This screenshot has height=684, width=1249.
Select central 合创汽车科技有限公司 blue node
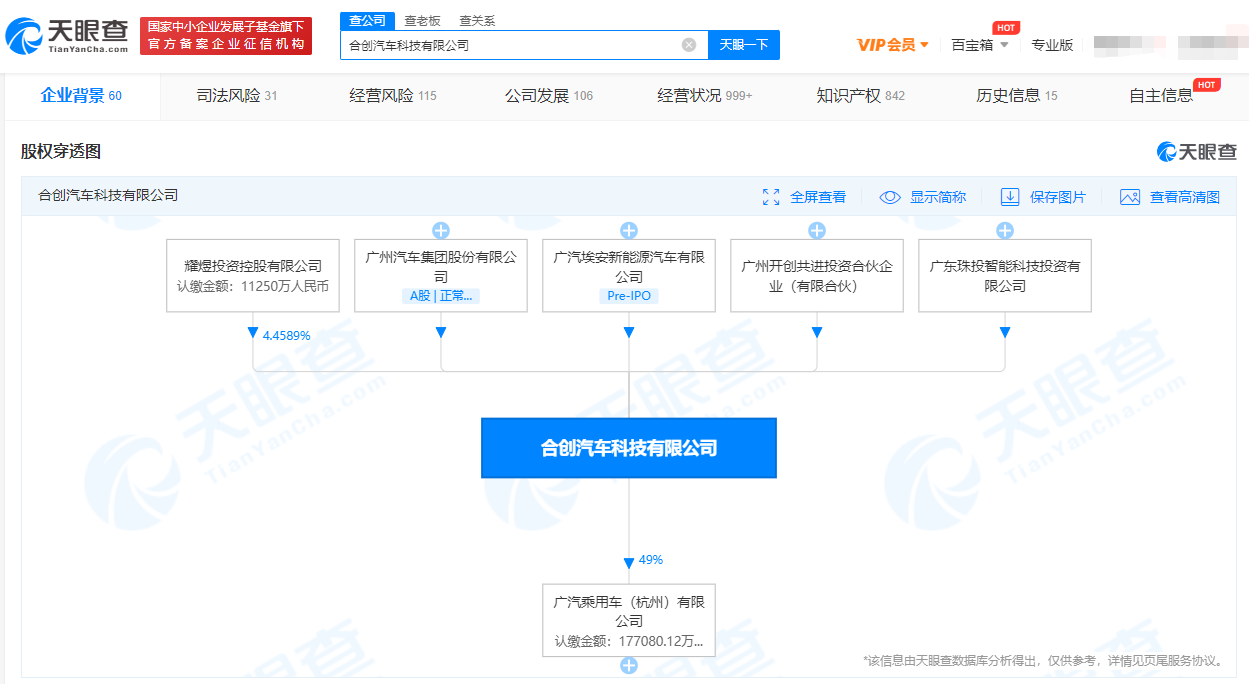[629, 448]
